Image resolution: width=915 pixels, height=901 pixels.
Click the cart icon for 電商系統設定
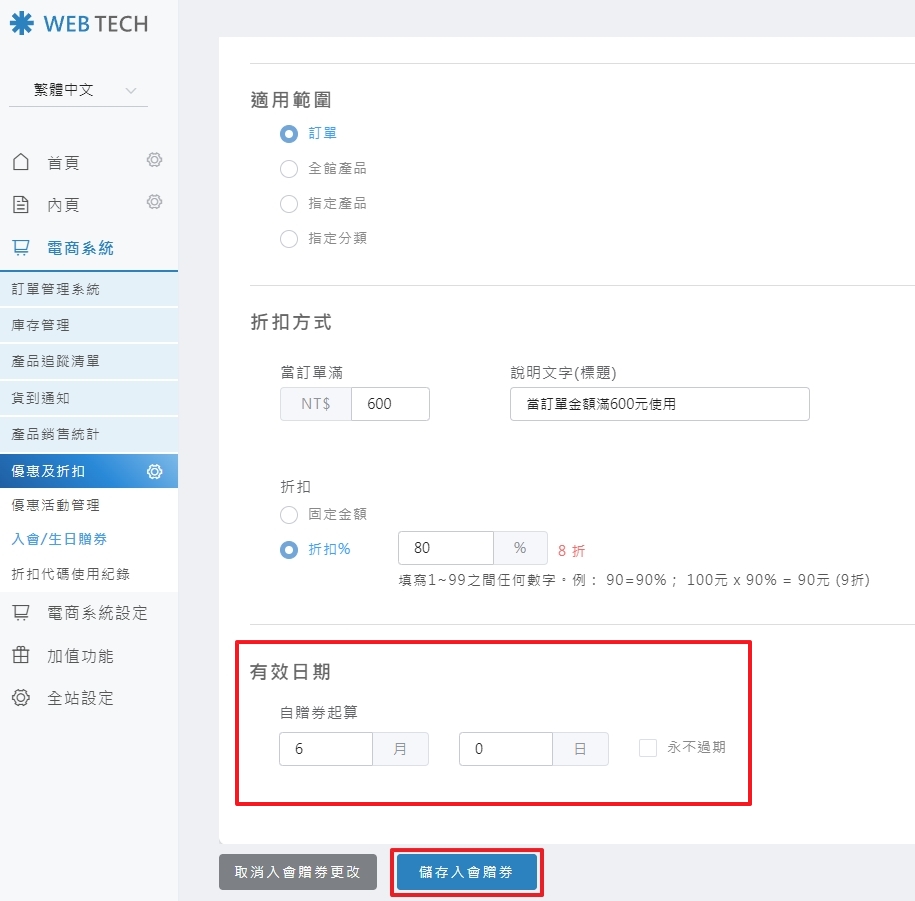pos(22,614)
